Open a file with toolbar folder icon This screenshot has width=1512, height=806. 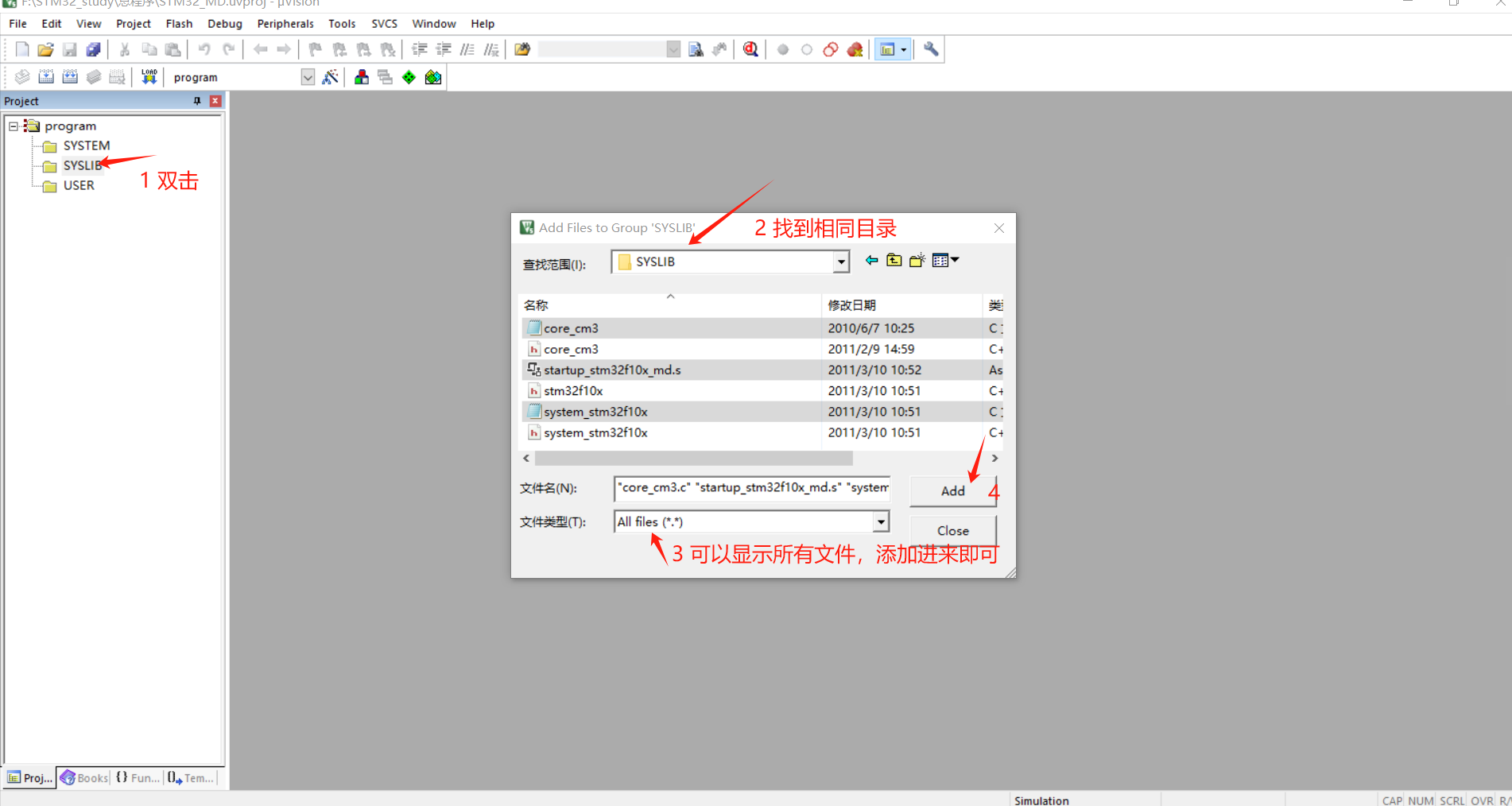pyautogui.click(x=45, y=49)
